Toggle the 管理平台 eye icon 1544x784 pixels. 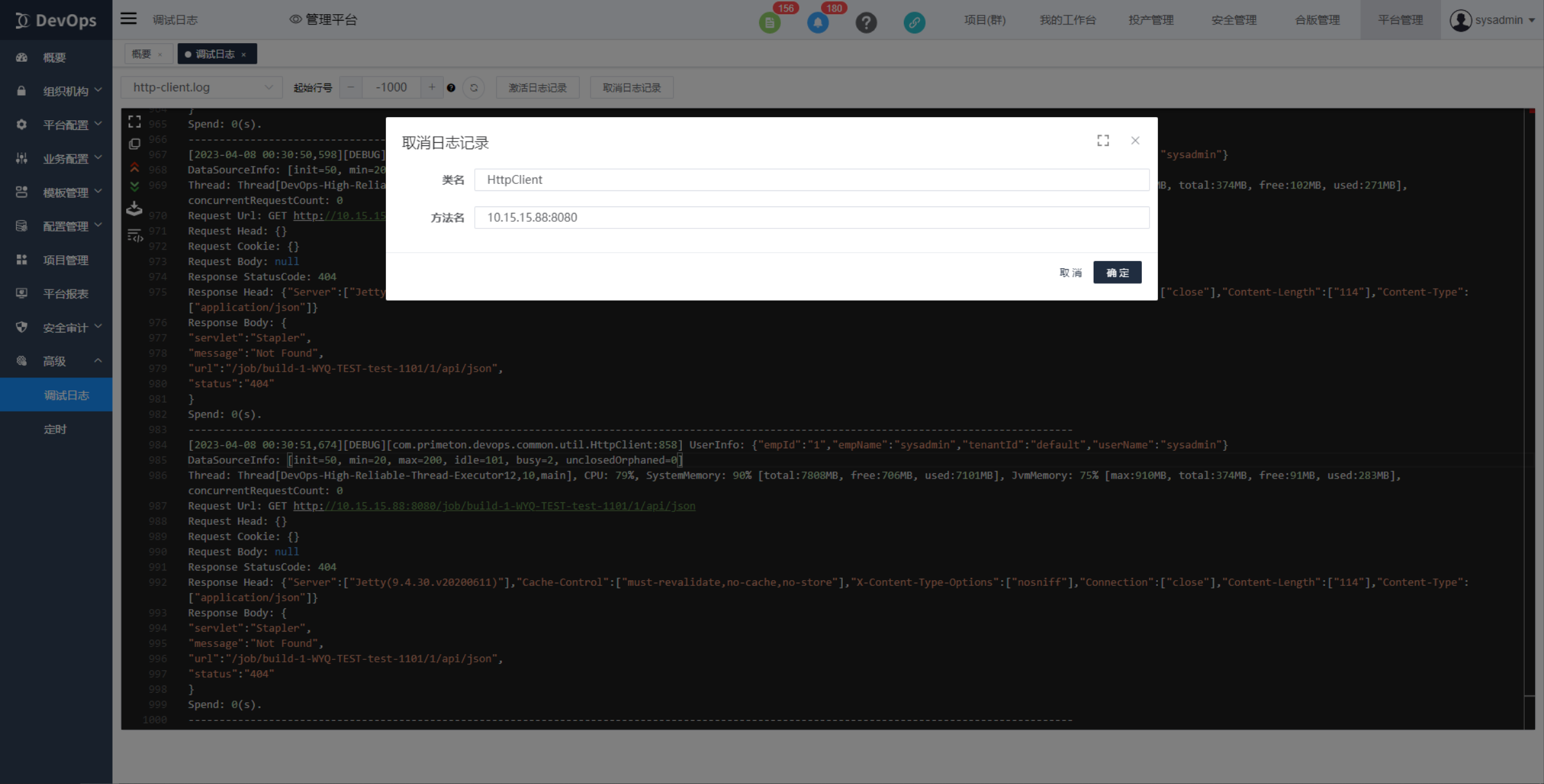(295, 19)
